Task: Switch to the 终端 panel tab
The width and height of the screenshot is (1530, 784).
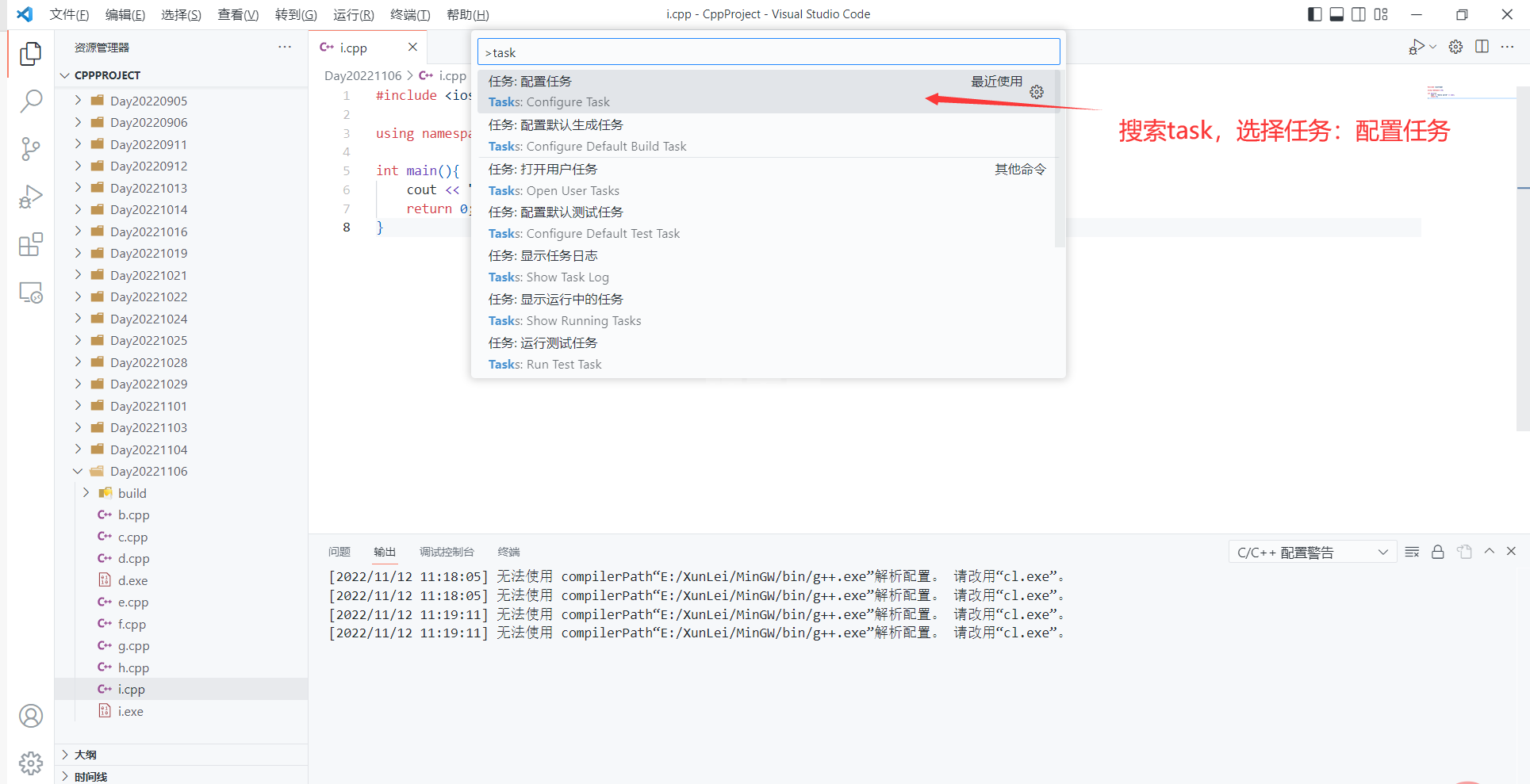Action: (x=508, y=552)
